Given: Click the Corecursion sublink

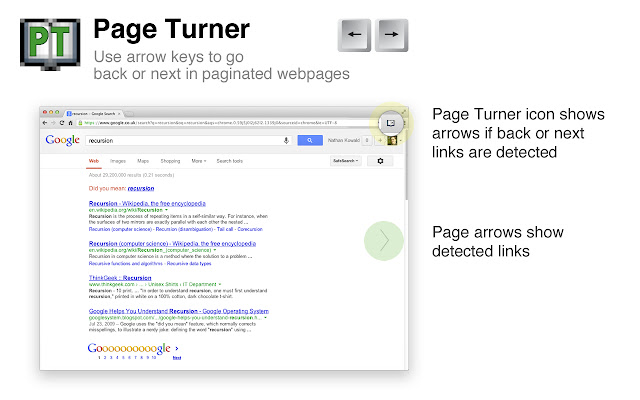Looking at the screenshot, I should click(x=250, y=229).
